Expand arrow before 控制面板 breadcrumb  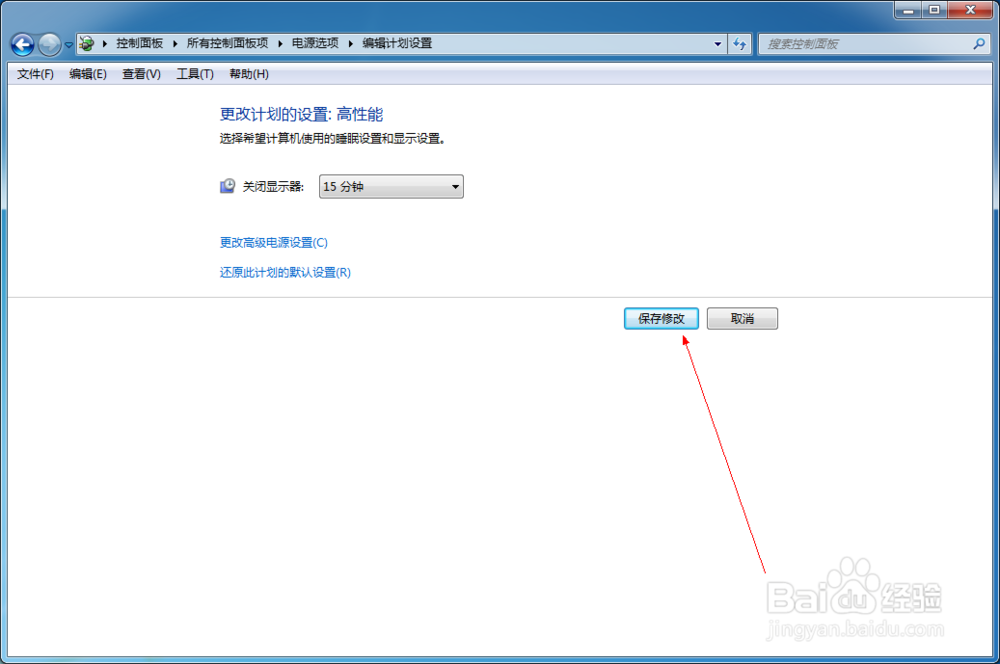(x=105, y=43)
